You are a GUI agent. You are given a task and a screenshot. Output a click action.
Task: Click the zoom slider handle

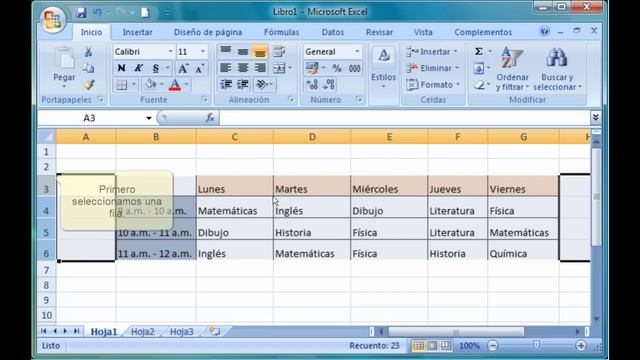coord(536,345)
